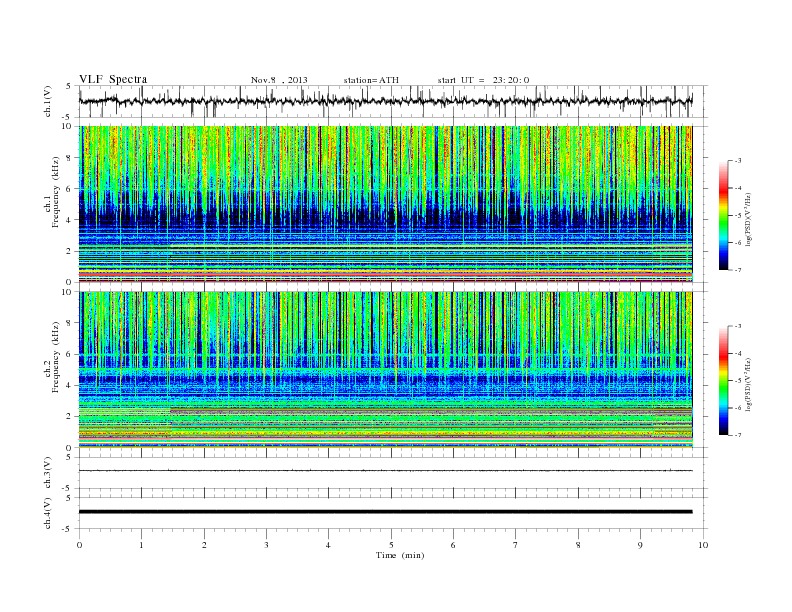The height and width of the screenshot is (612, 792).
Task: Click the '7' minute tick on time axis
Action: (515, 545)
